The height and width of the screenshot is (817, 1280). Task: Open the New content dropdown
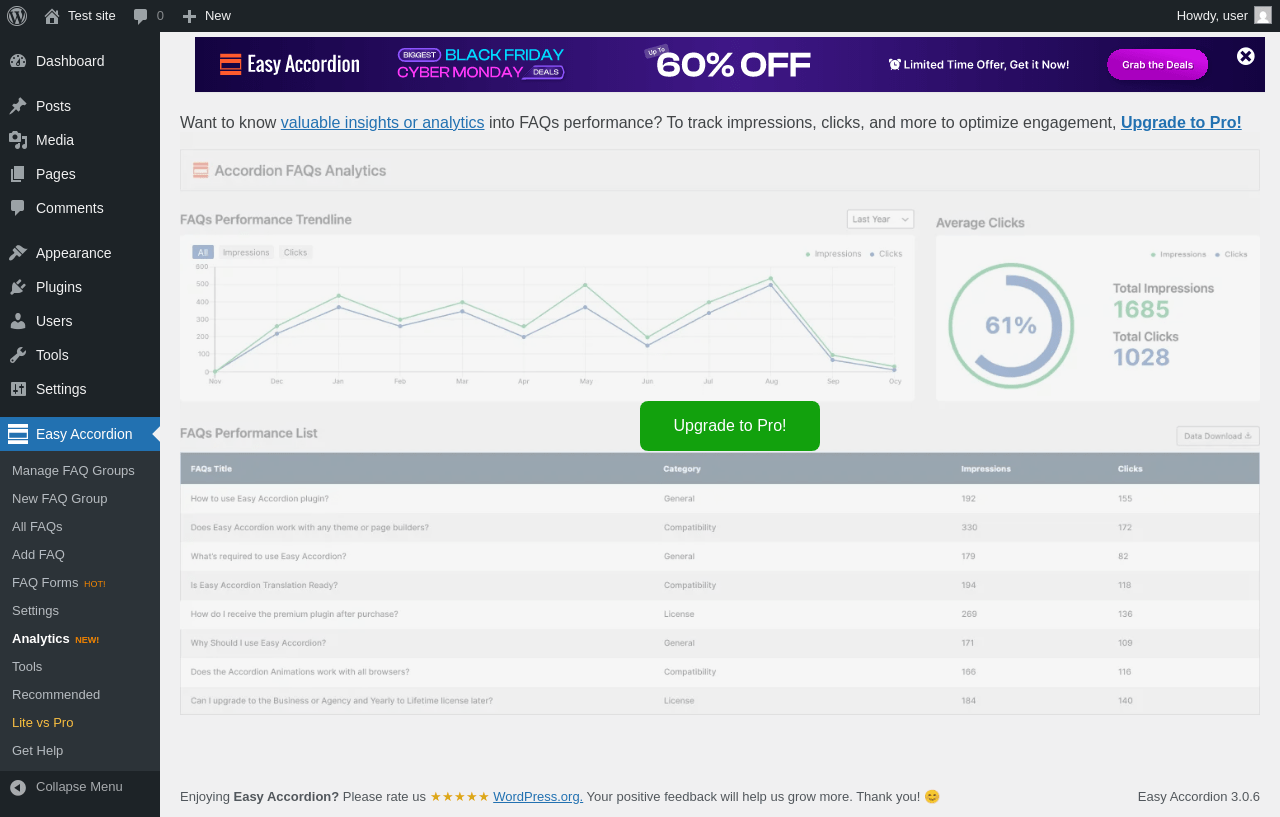[x=207, y=15]
